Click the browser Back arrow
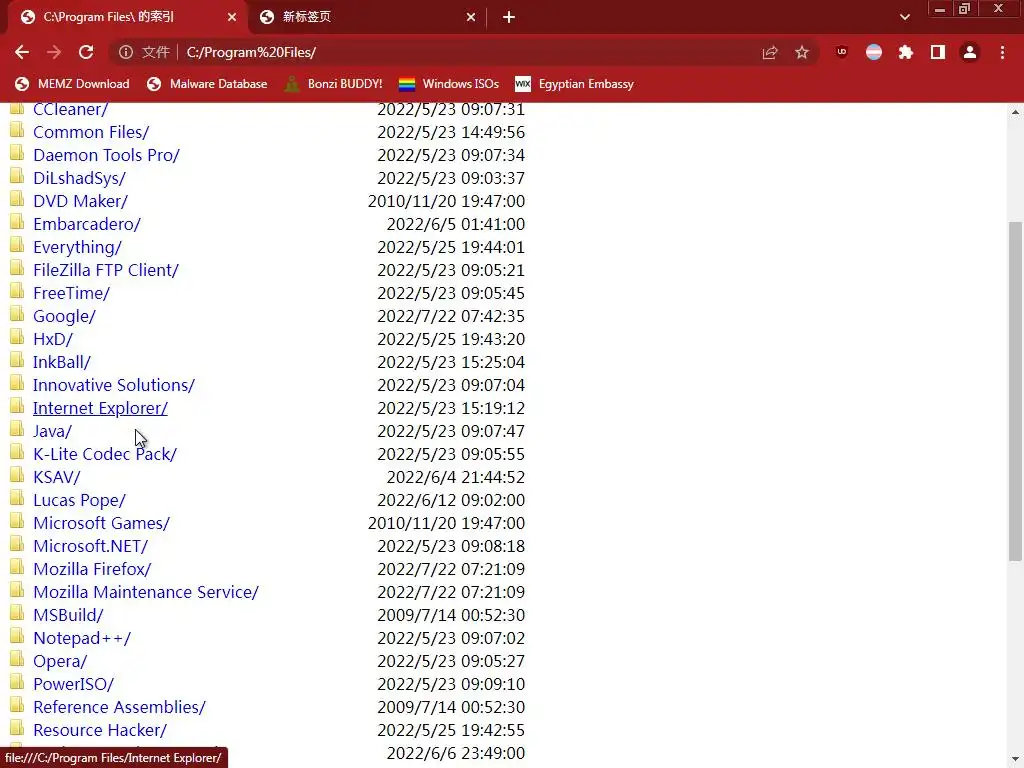Viewport: 1024px width, 768px height. pyautogui.click(x=22, y=52)
